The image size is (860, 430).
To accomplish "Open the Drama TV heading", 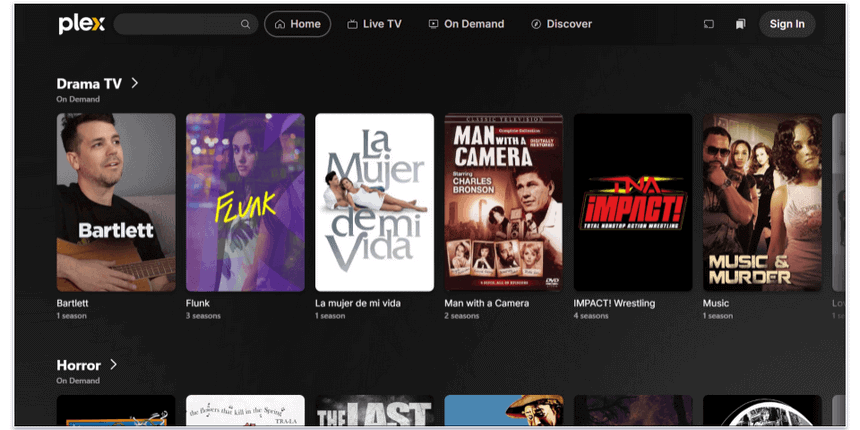I will pos(89,84).
